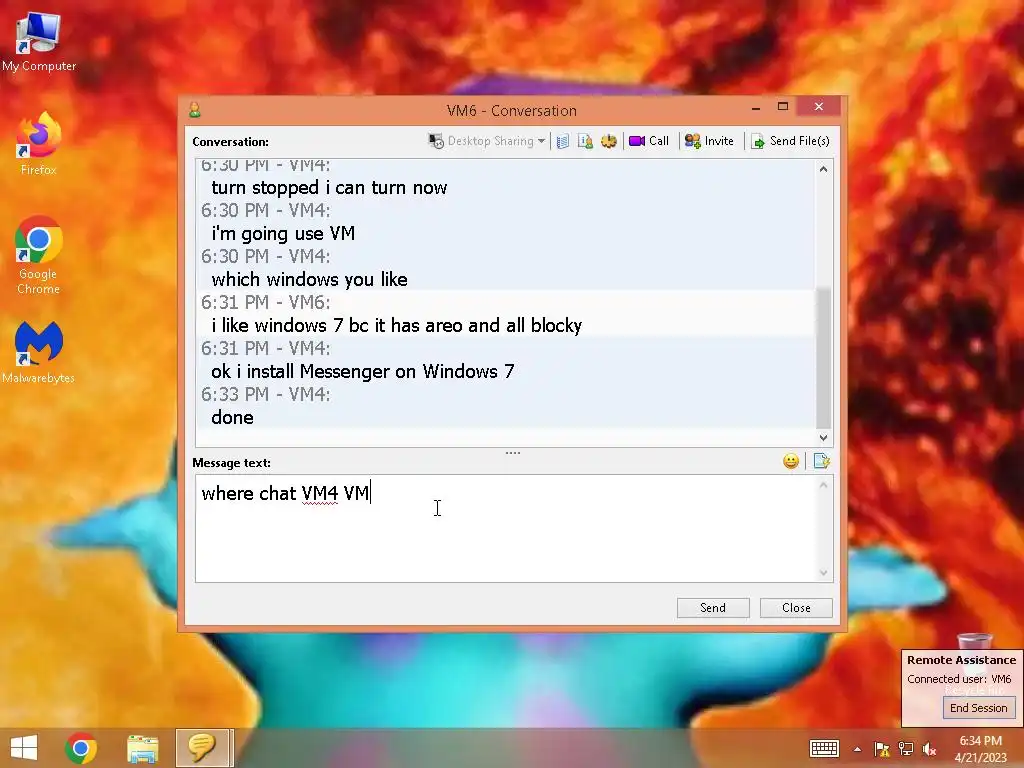This screenshot has width=1024, height=768.
Task: Click the 'done' message
Action: tap(232, 417)
